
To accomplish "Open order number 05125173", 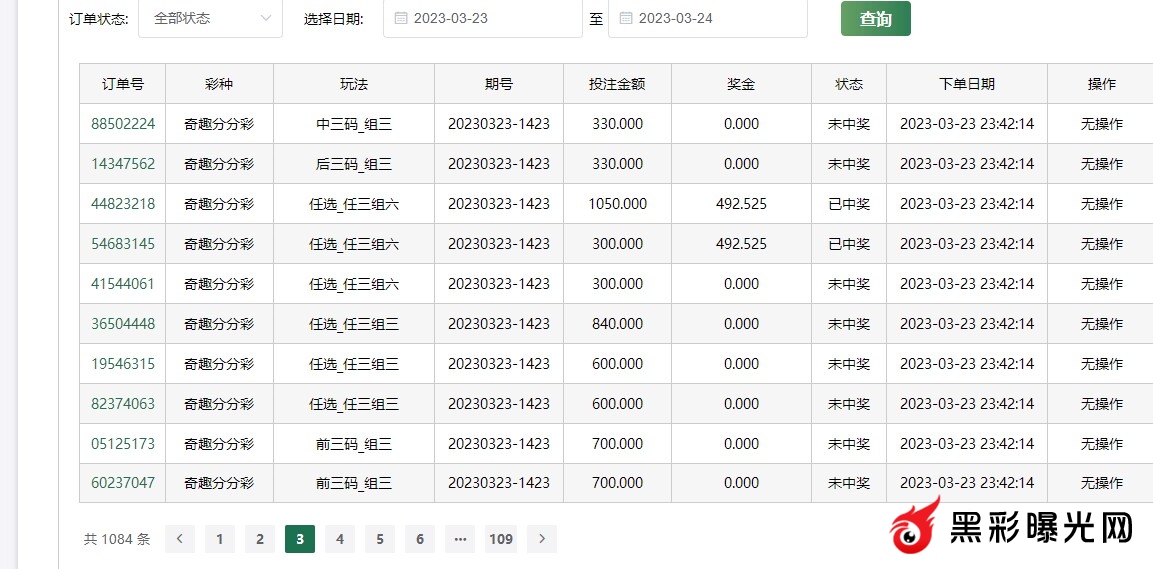I will 123,444.
